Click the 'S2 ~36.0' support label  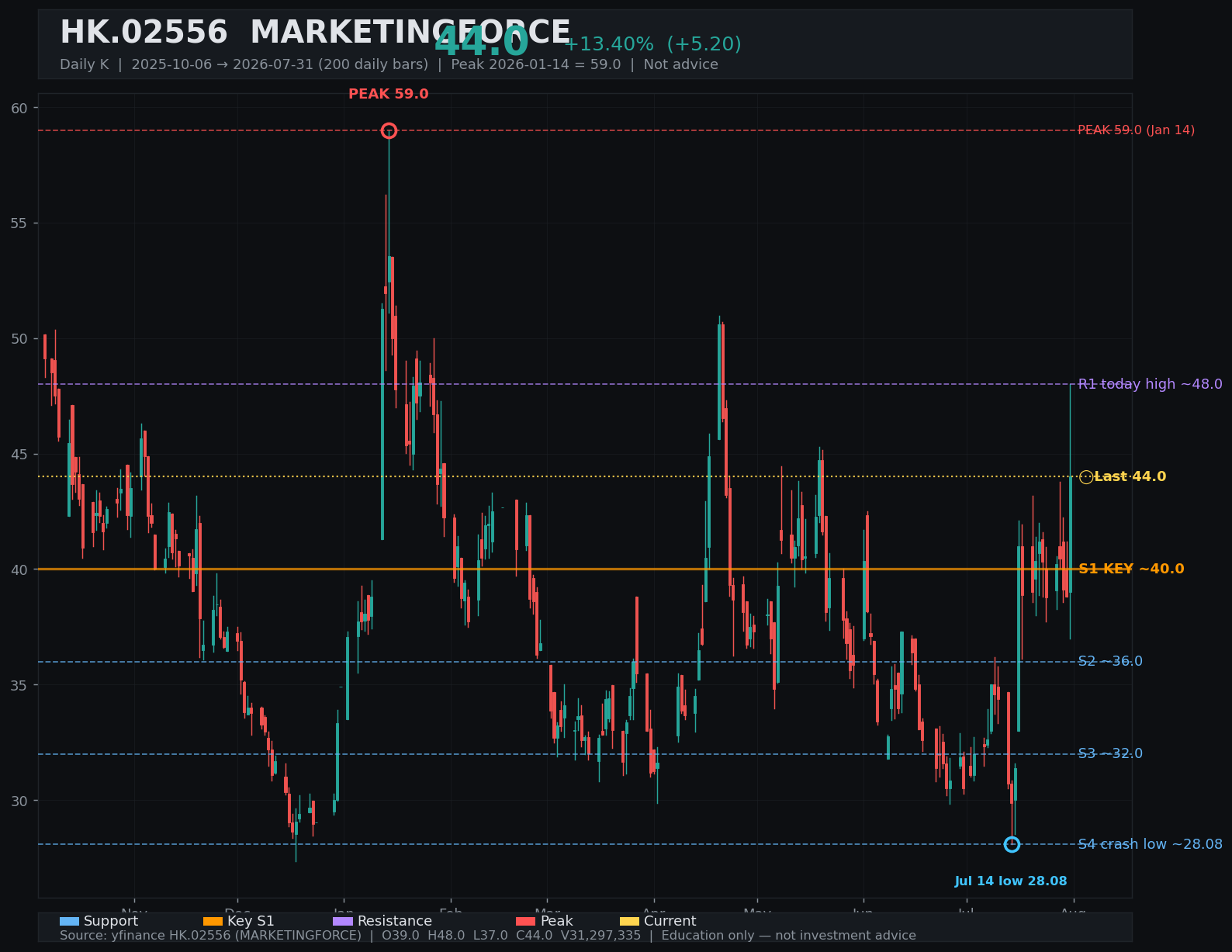coord(1110,661)
